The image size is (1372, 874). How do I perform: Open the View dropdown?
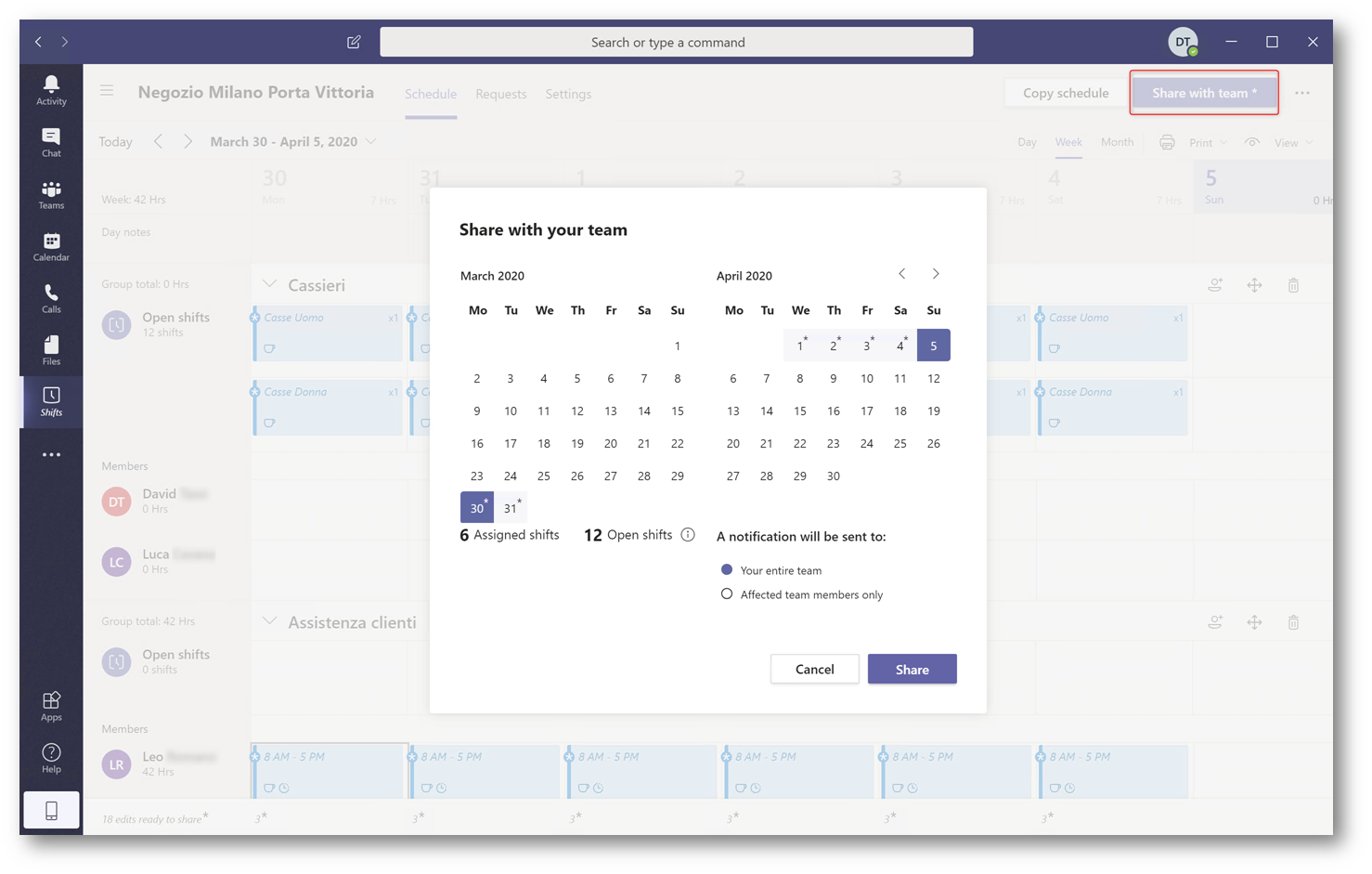tap(1294, 143)
